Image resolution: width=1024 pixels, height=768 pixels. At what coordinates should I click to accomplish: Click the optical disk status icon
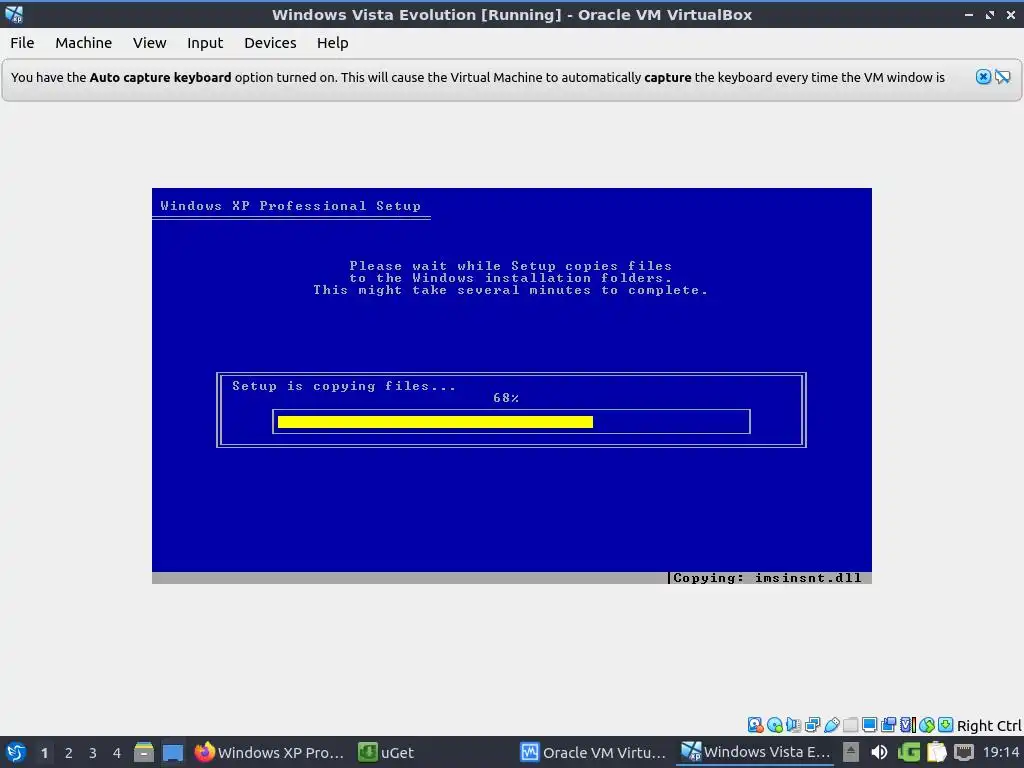pyautogui.click(x=775, y=725)
